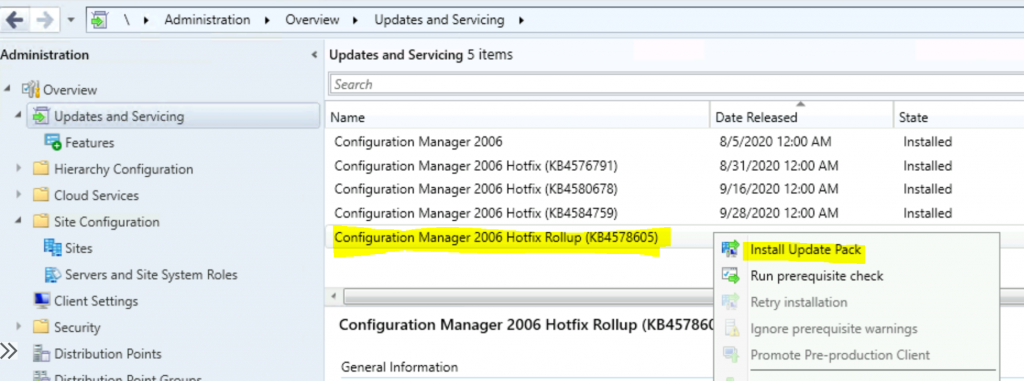Screen dimensions: 1024x381
Task: Select Hierarchy Configuration in the tree
Action: click(x=123, y=169)
